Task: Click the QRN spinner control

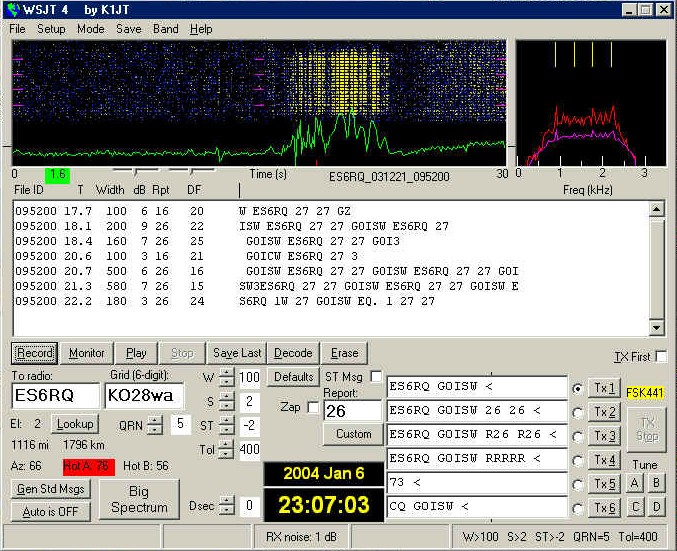Action: 155,426
